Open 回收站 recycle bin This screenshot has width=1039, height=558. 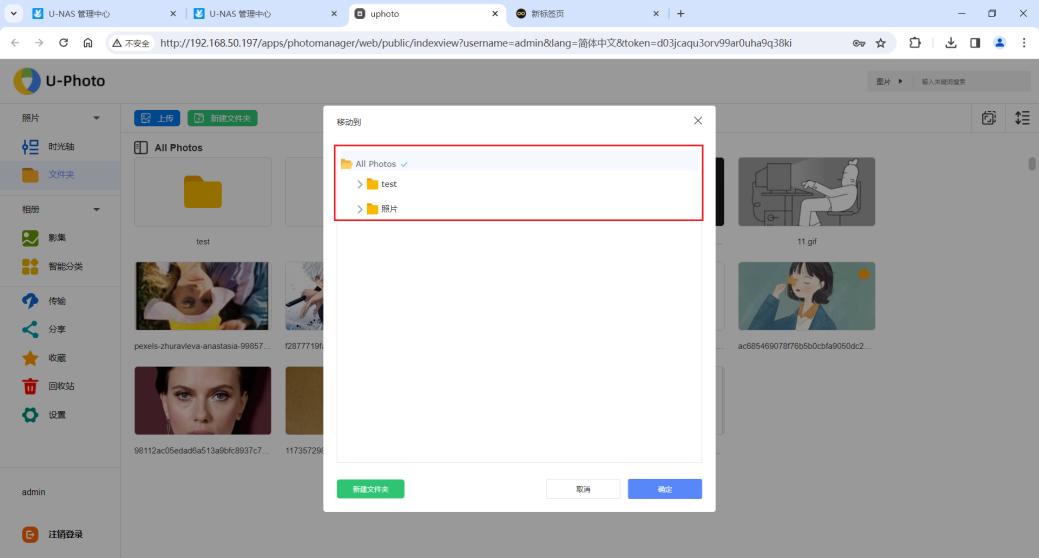coord(60,386)
